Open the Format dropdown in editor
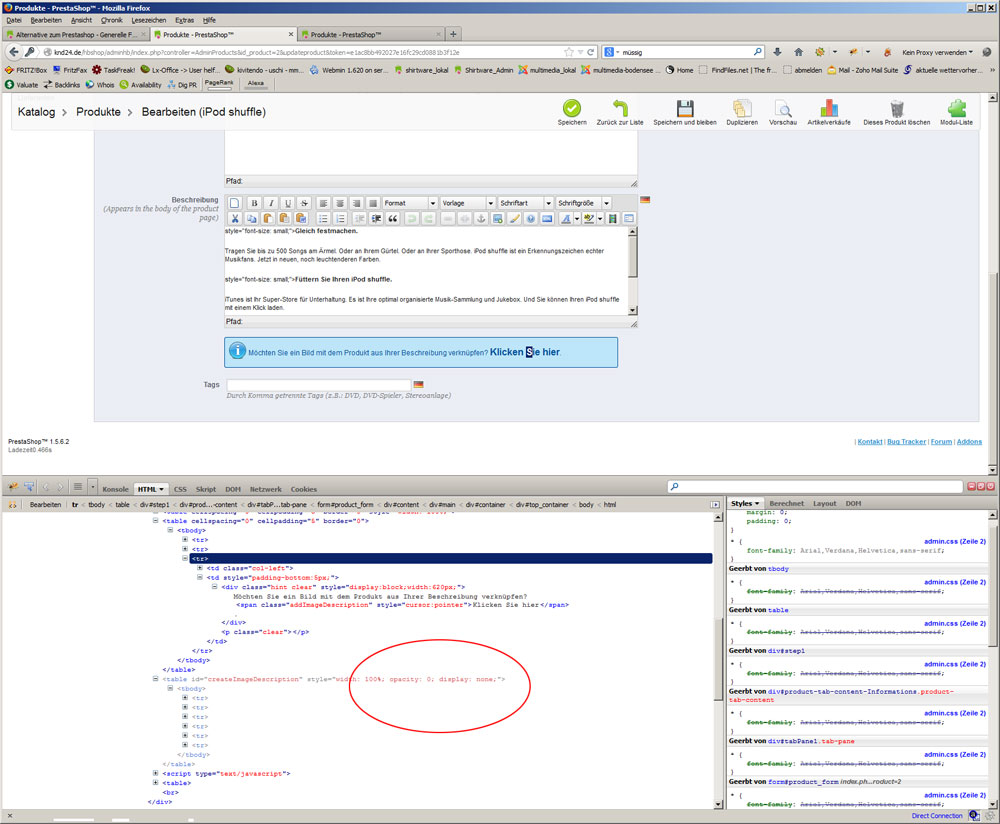The height and width of the screenshot is (824, 1000). (410, 203)
